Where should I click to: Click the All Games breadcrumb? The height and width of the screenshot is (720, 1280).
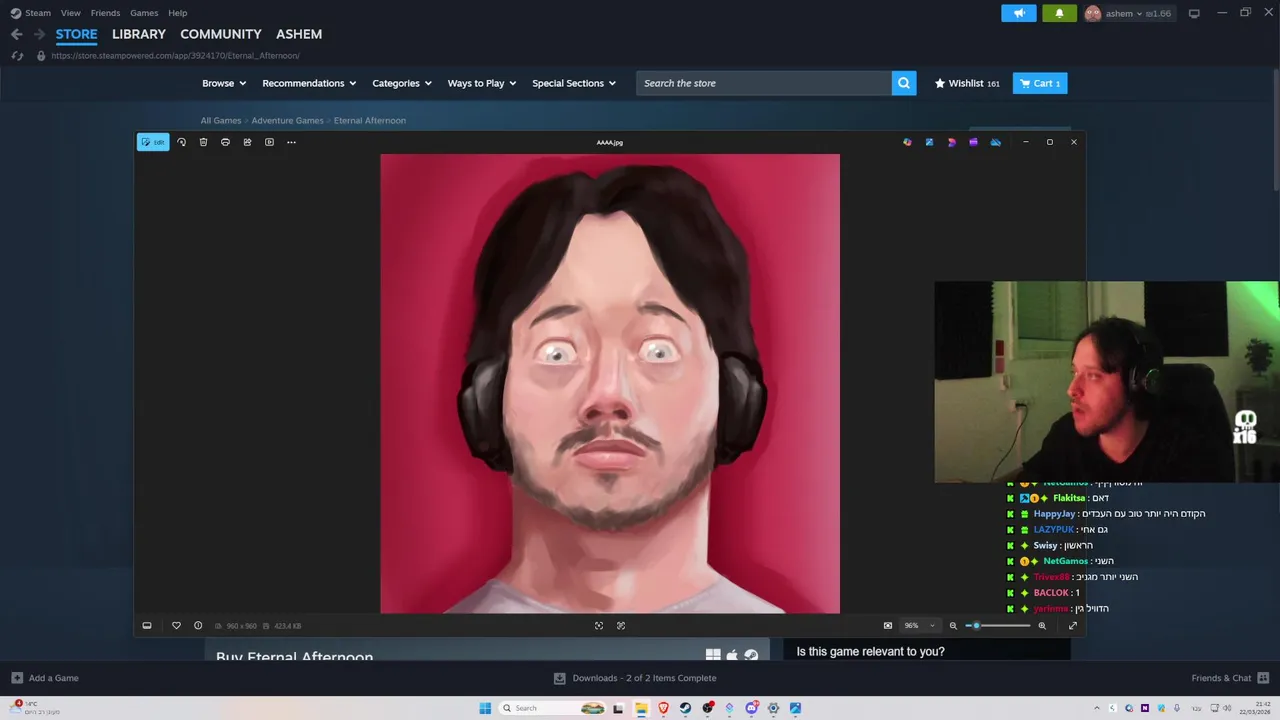tap(221, 120)
